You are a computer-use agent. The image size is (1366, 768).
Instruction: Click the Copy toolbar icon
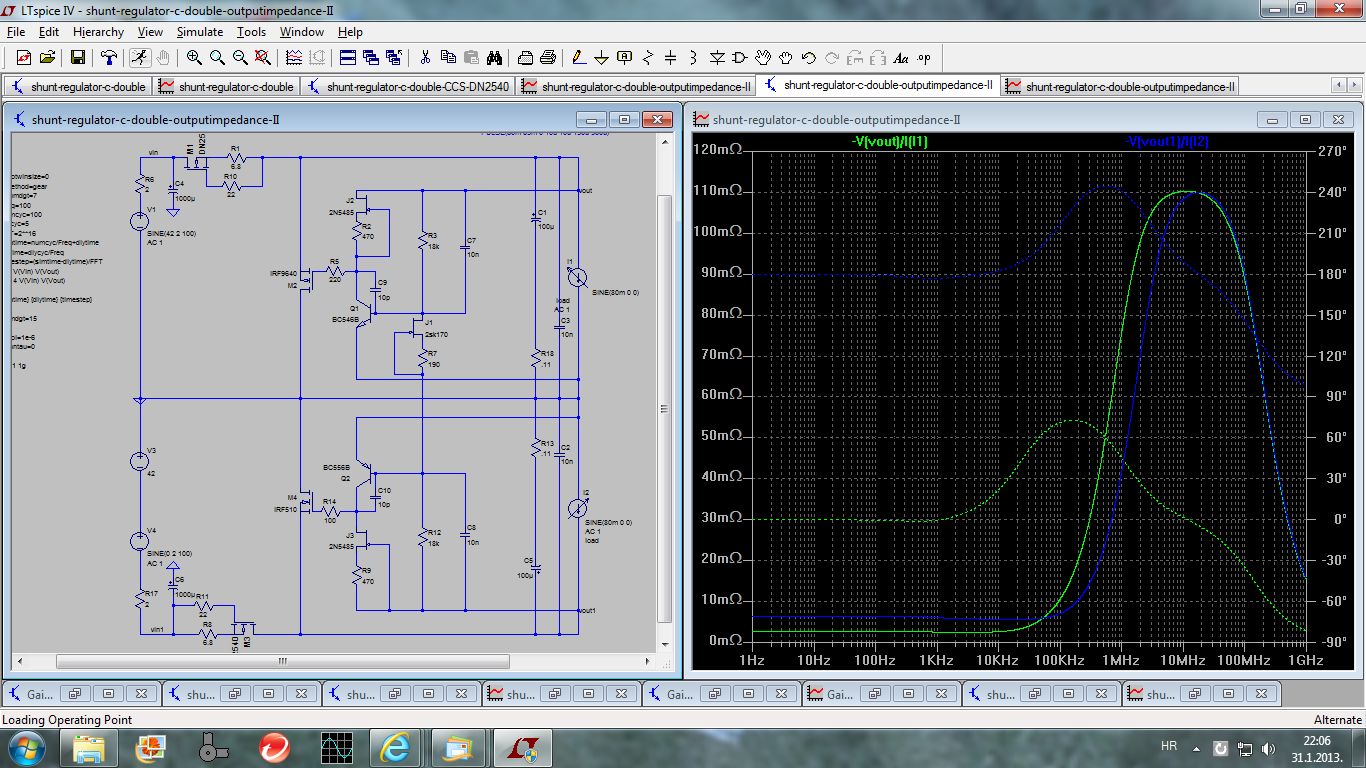[x=448, y=58]
